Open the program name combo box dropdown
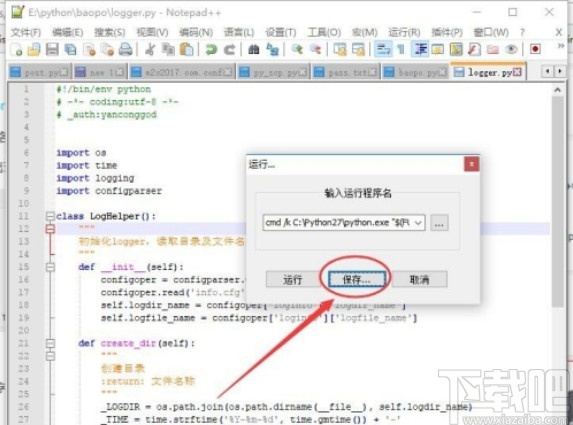573x425 pixels. (x=418, y=223)
